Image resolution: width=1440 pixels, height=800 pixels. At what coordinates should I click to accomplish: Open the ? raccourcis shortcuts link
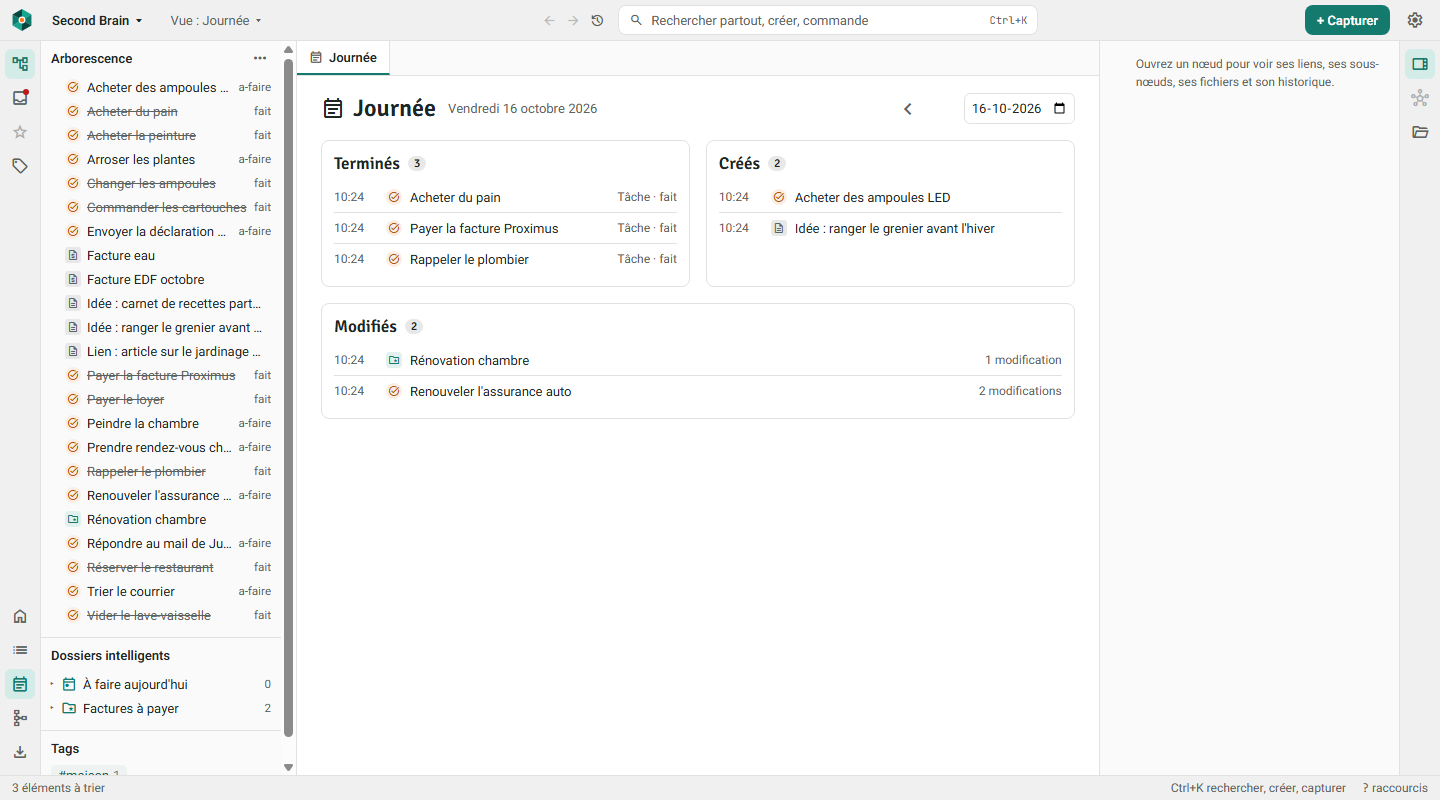pos(1395,788)
